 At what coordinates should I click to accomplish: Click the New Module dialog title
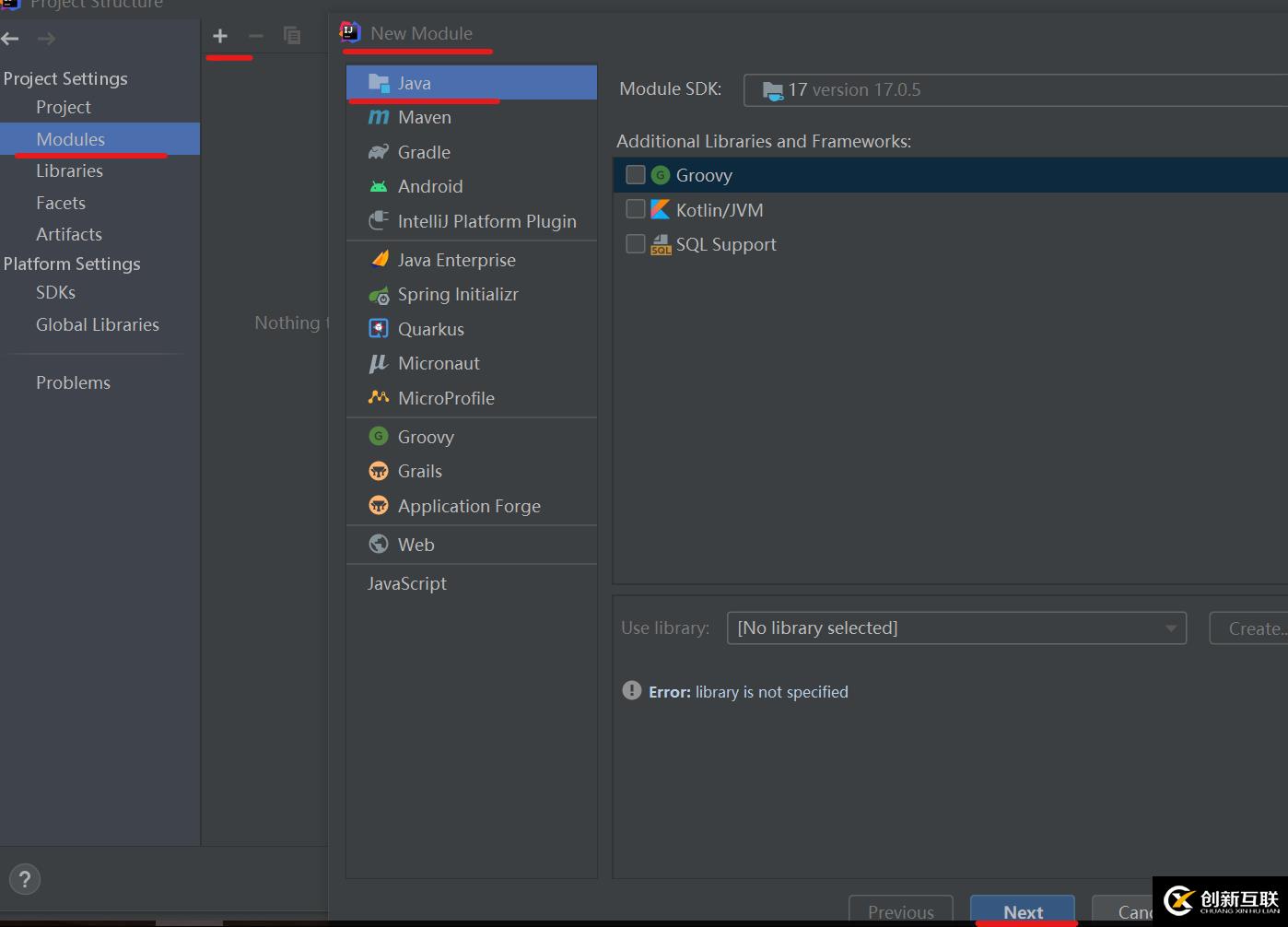coord(422,33)
